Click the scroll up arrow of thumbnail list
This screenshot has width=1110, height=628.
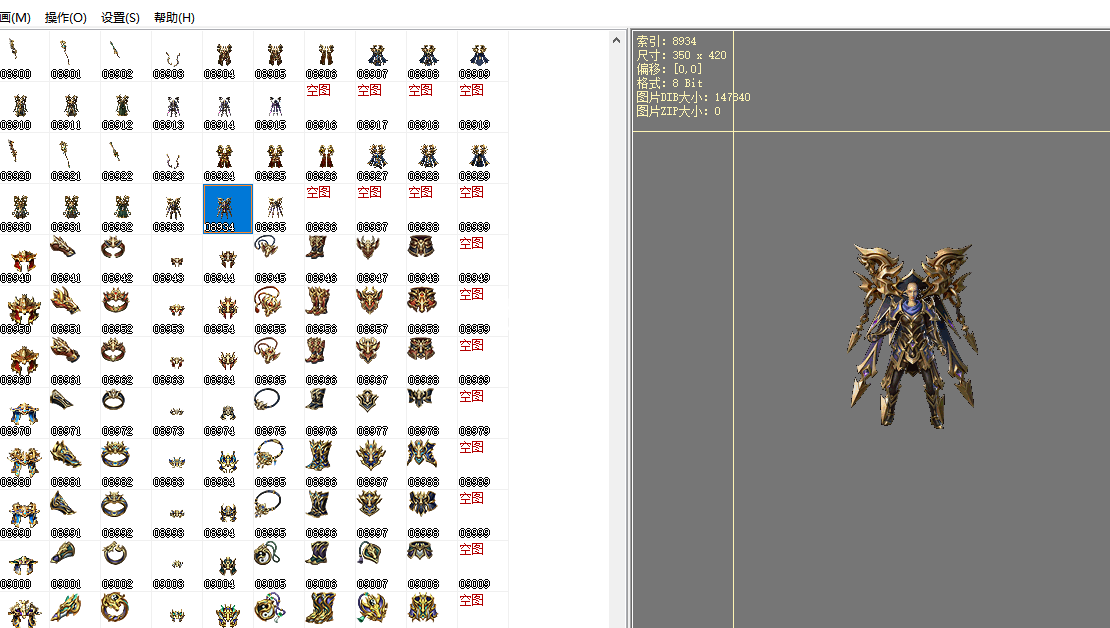[x=618, y=39]
